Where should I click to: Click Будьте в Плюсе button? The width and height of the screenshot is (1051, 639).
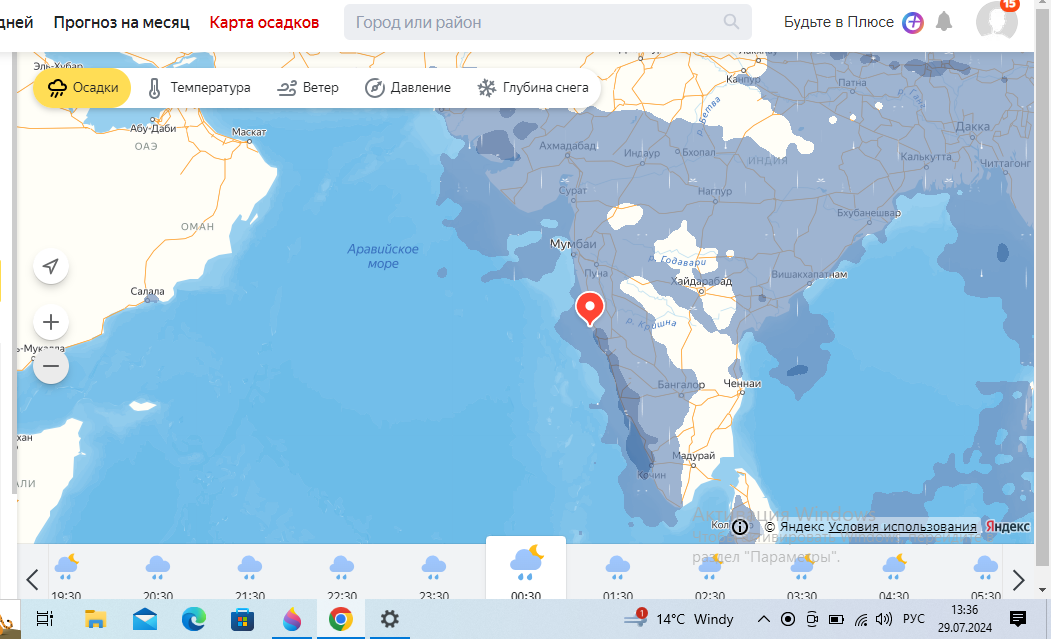click(853, 22)
